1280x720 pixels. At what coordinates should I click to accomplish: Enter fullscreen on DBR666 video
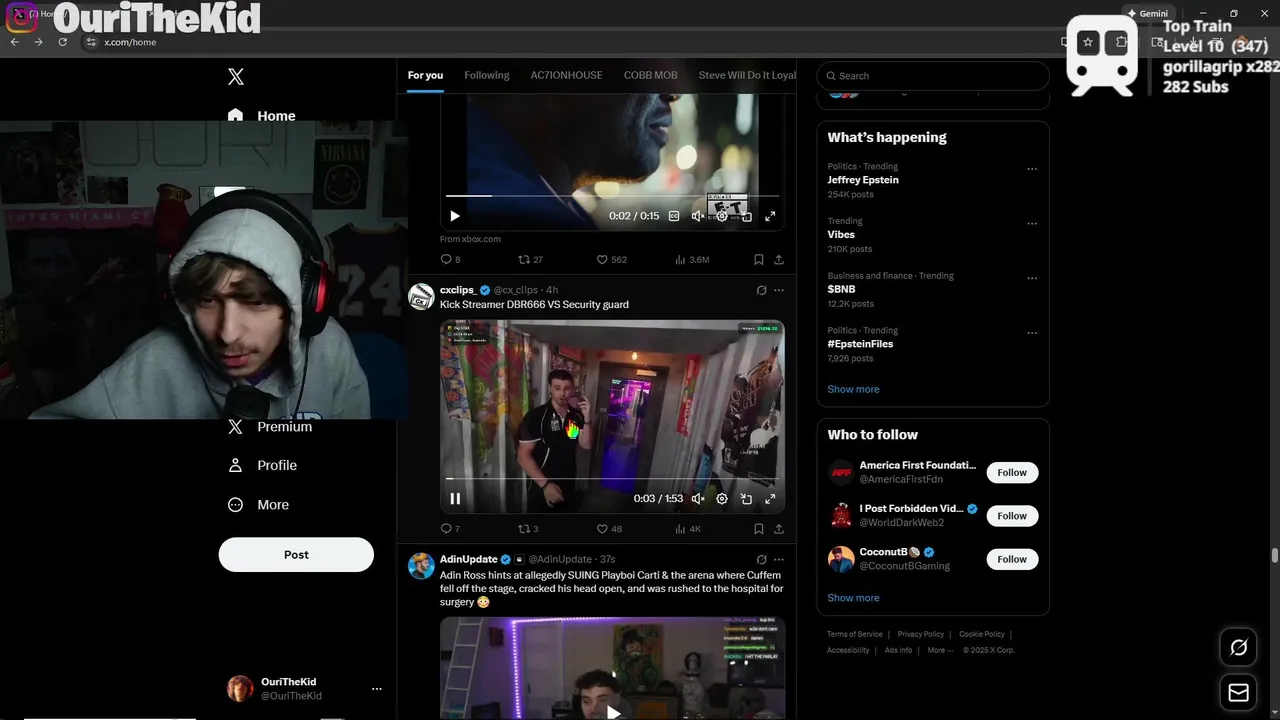pos(770,499)
